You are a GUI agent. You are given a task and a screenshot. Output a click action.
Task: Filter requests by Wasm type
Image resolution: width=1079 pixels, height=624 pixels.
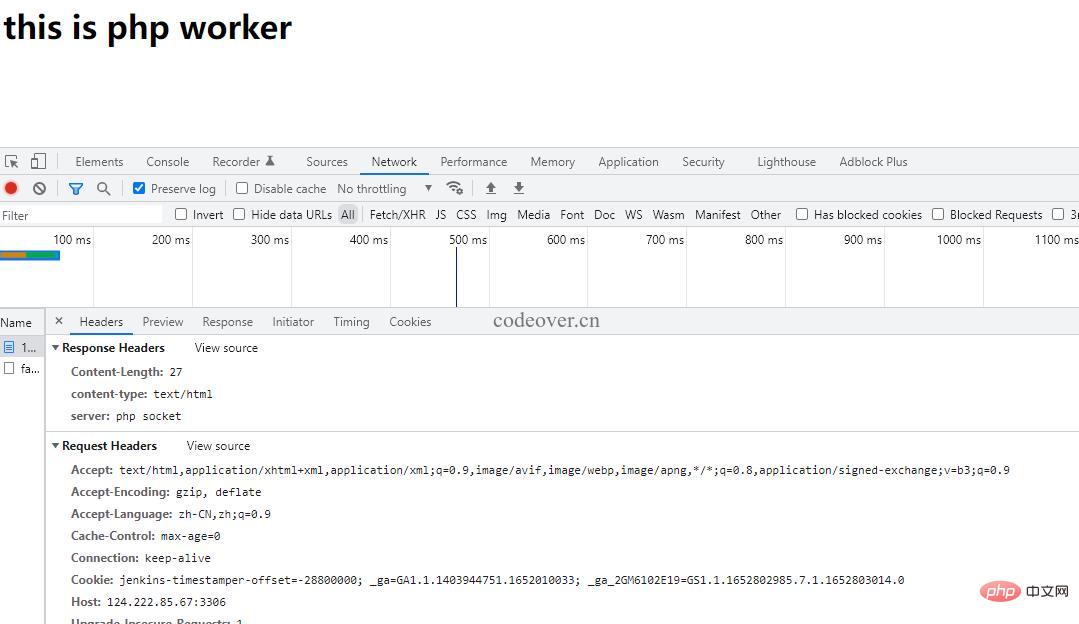(x=668, y=215)
